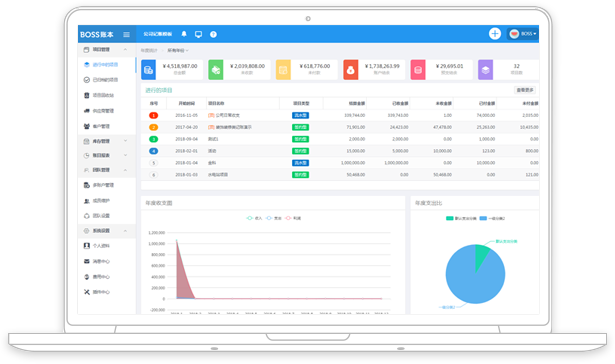
Task: Click the green icon on the ¥2,039,808.00 card
Action: click(216, 70)
